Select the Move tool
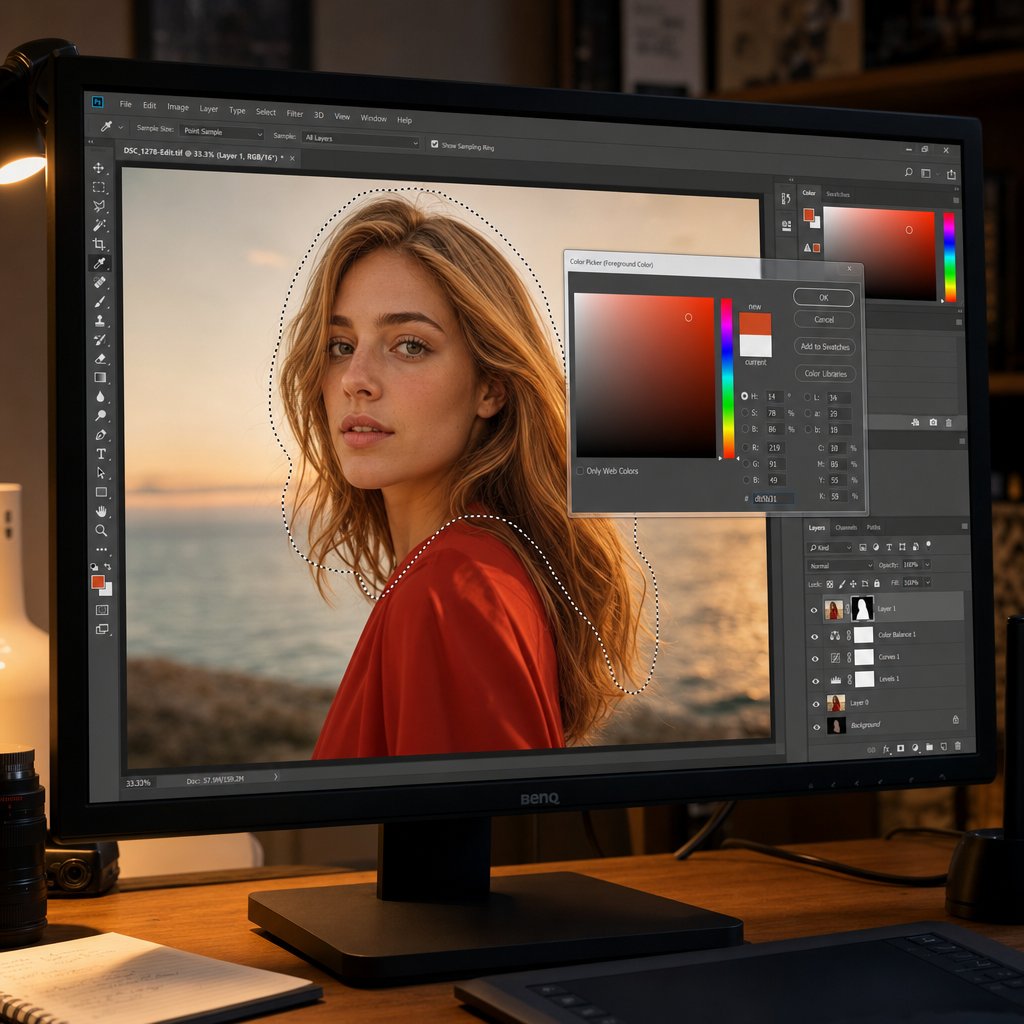1024x1024 pixels. pos(99,168)
